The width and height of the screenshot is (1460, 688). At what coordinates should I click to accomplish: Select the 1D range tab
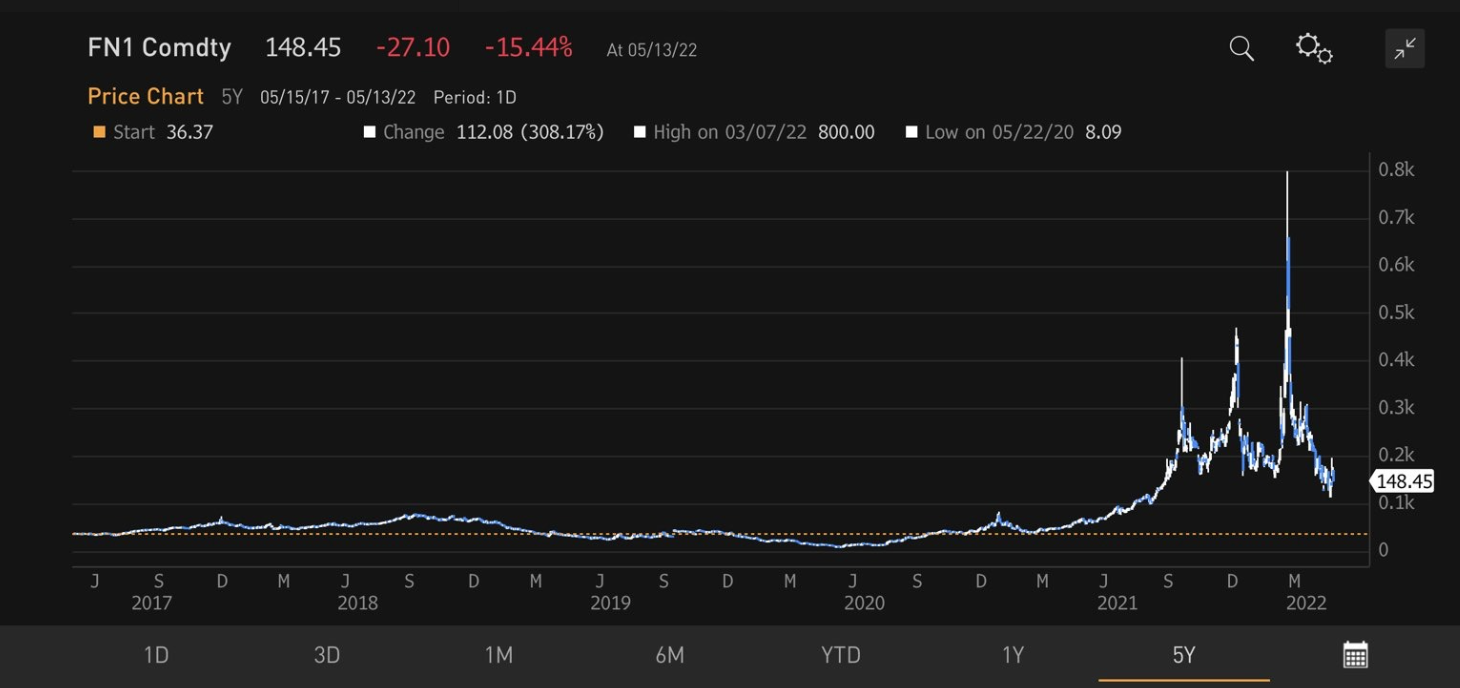[x=156, y=655]
